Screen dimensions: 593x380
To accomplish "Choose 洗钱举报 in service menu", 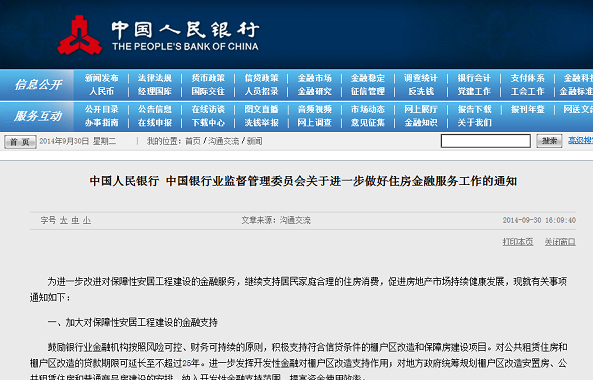I will tap(261, 123).
